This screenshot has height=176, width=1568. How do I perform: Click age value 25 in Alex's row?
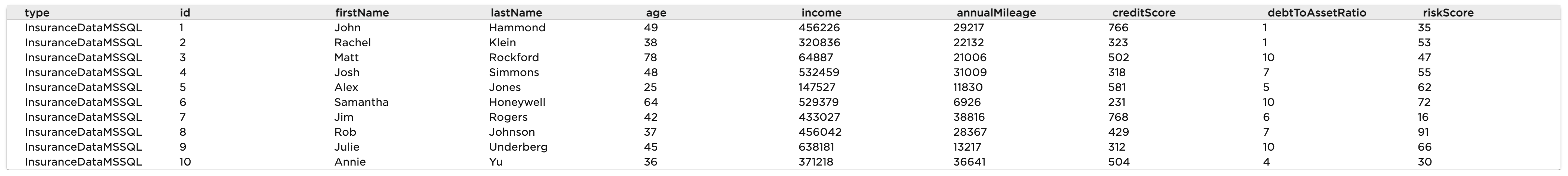(650, 88)
